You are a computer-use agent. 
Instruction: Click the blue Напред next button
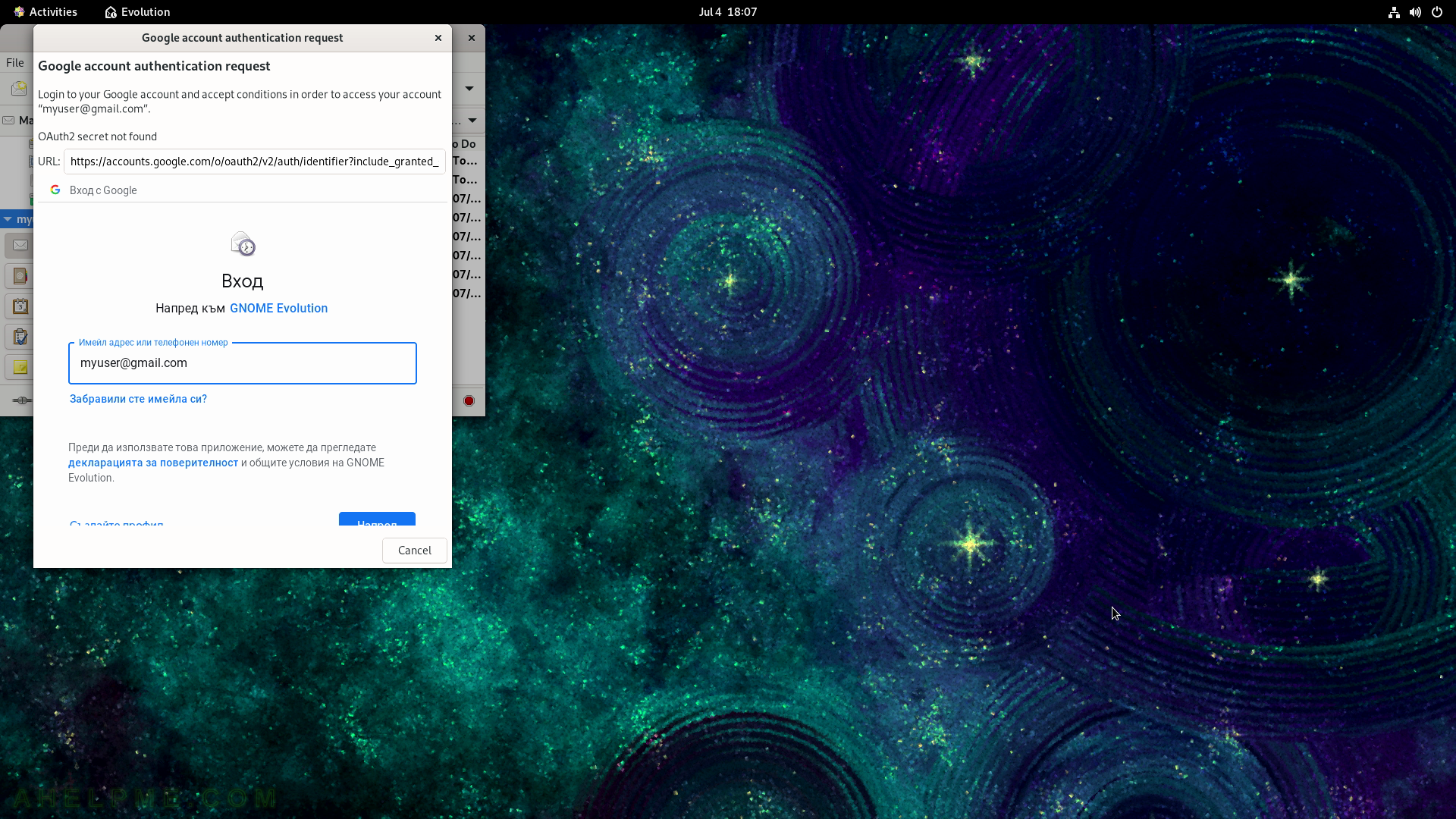[x=377, y=519]
